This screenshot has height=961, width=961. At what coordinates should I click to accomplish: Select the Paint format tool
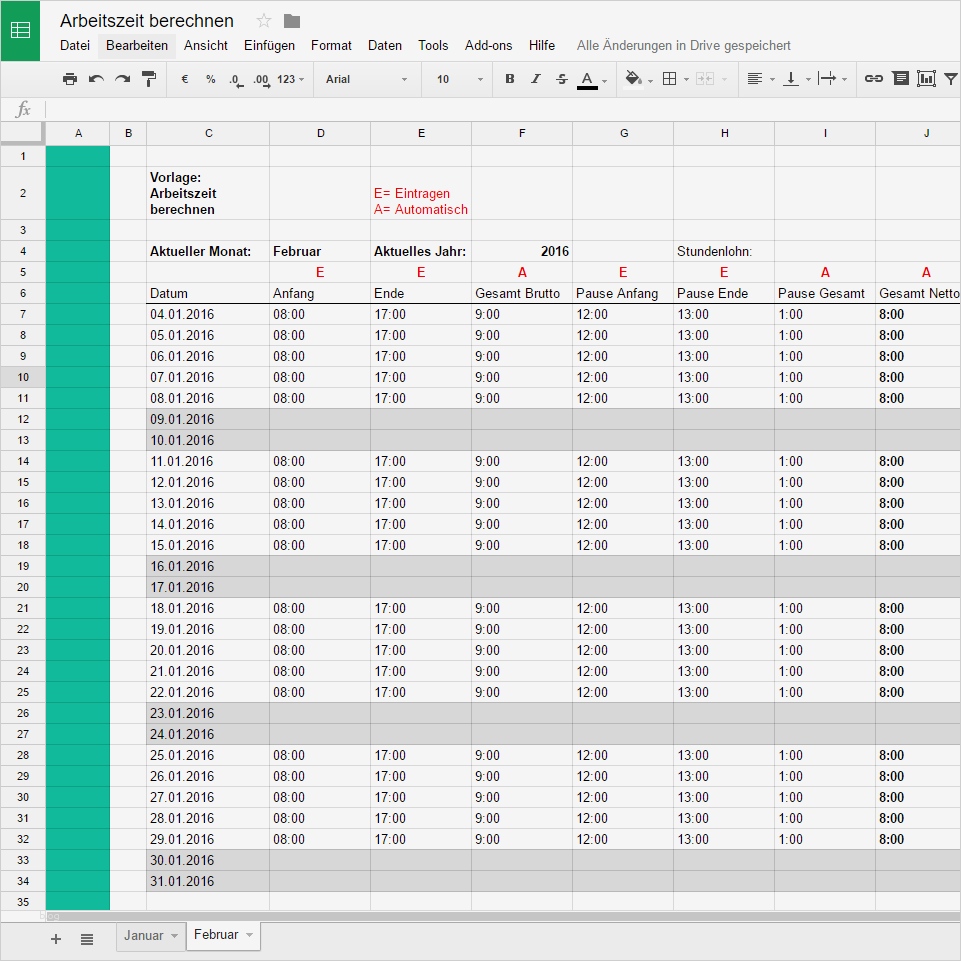148,78
